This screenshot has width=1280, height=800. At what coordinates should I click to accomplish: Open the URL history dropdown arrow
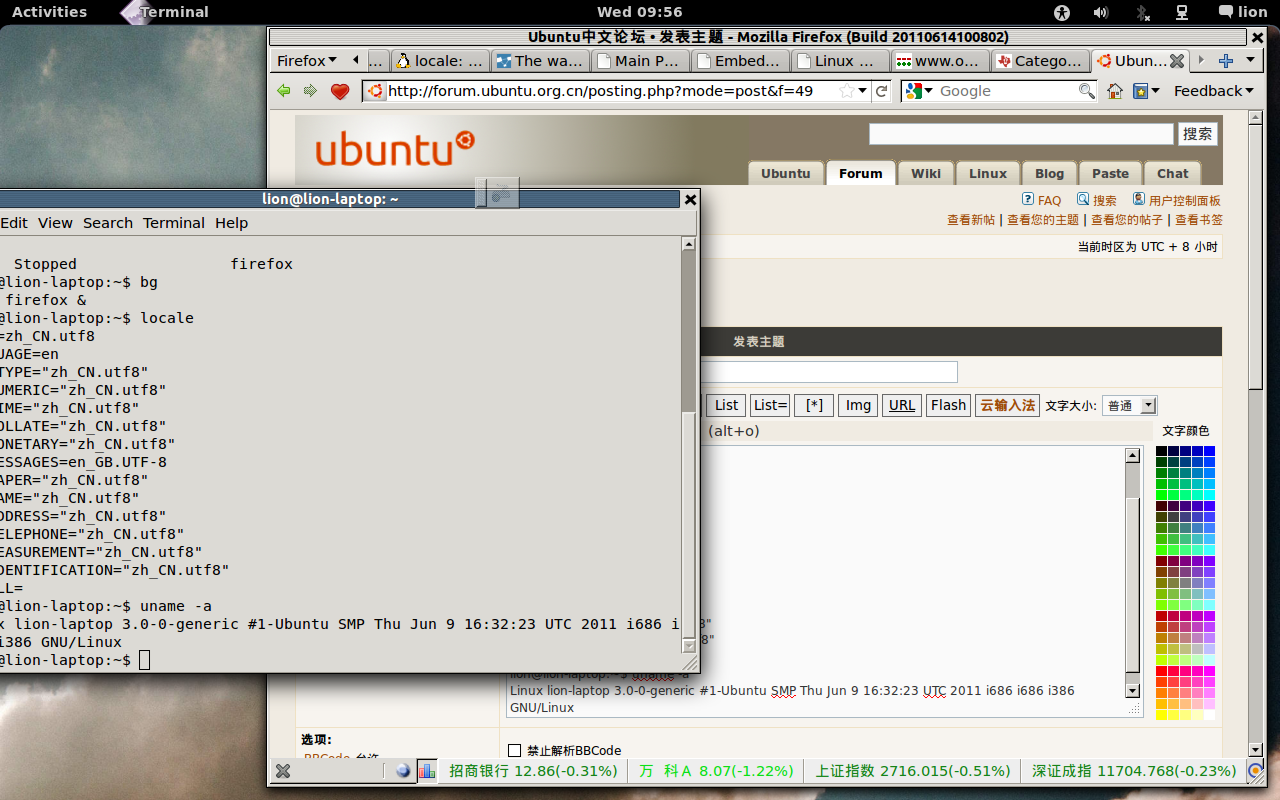(x=864, y=91)
